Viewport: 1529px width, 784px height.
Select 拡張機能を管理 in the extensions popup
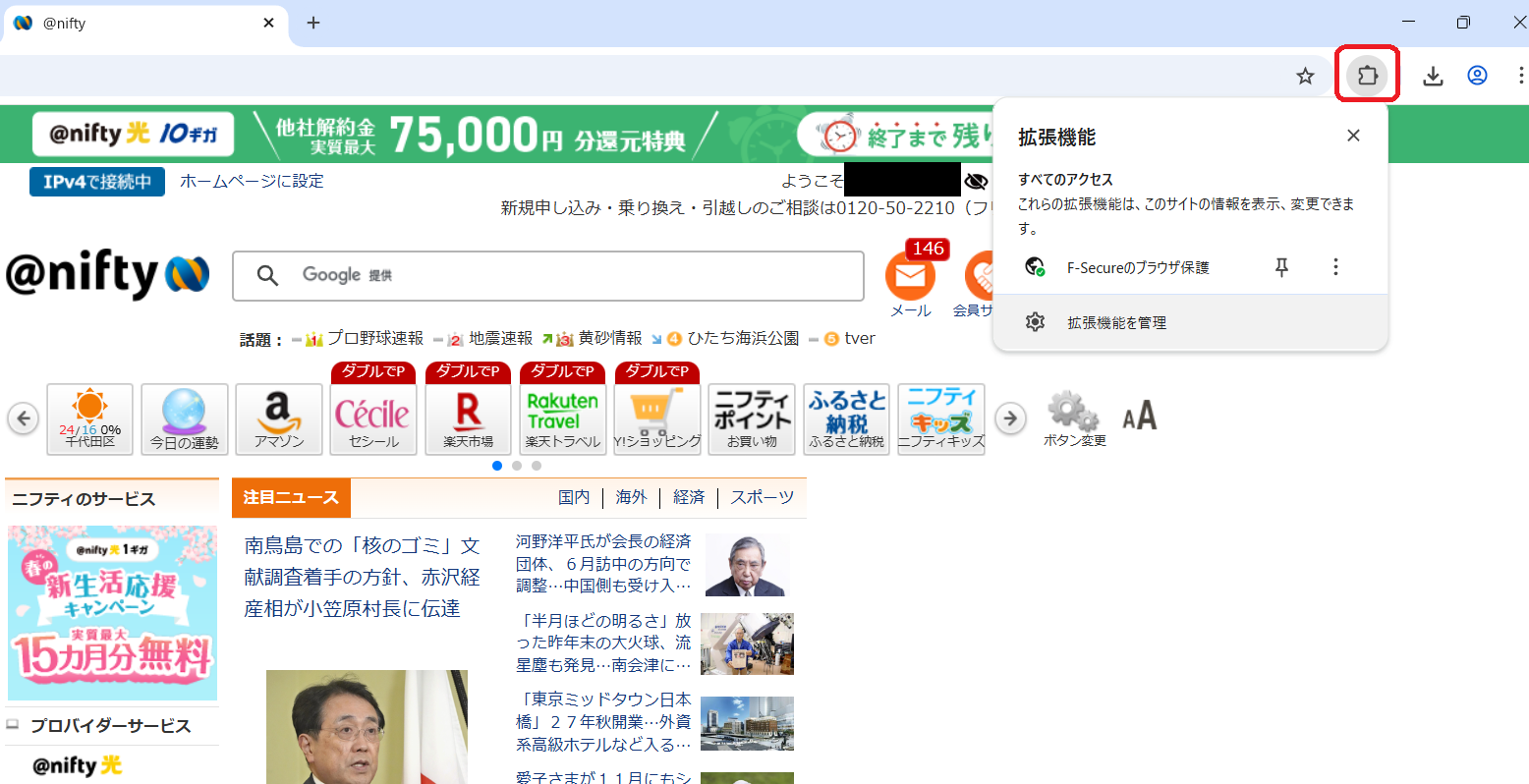pos(1116,322)
